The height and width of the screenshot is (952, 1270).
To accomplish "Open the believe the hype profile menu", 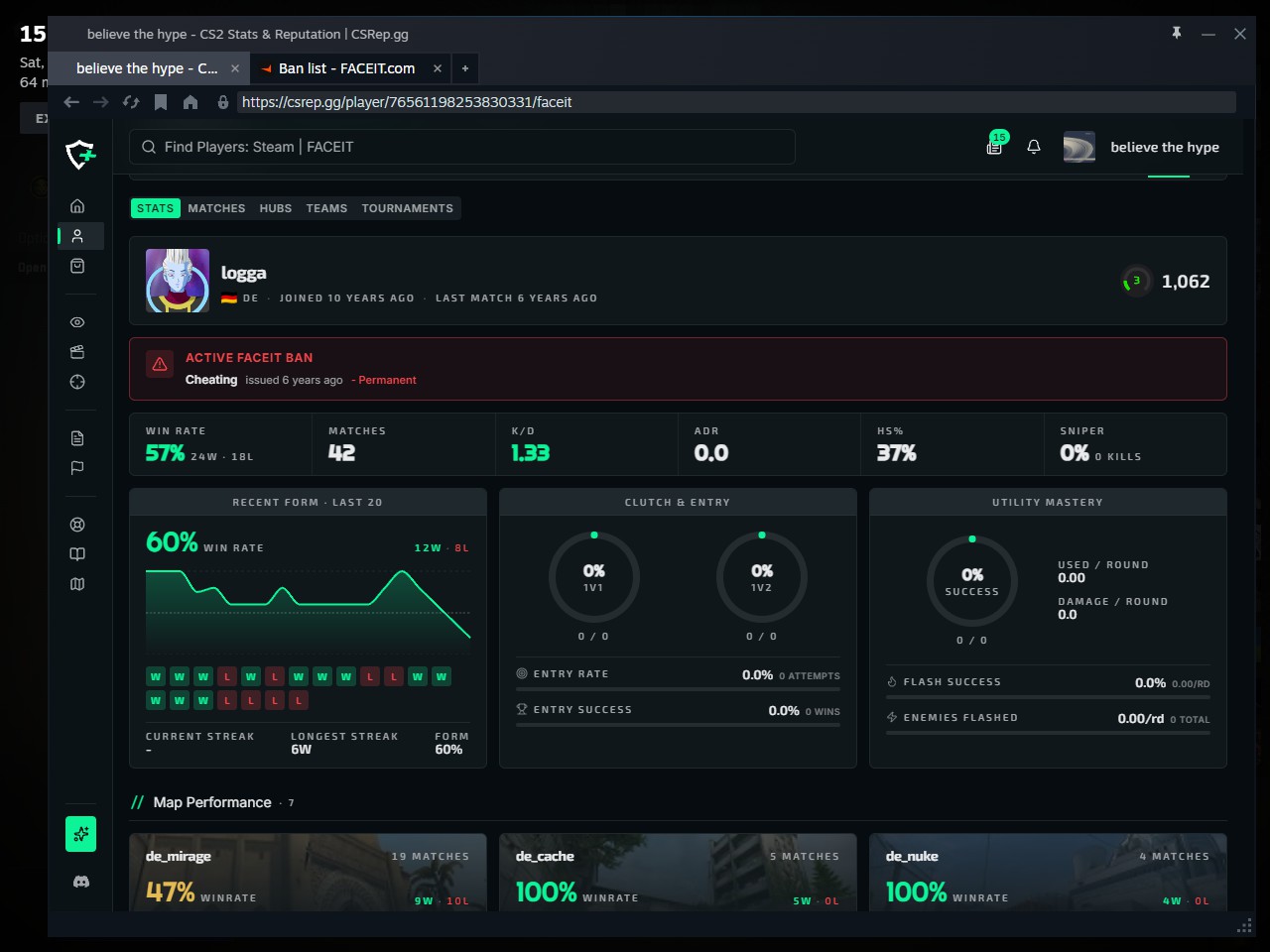I will pos(1141,147).
